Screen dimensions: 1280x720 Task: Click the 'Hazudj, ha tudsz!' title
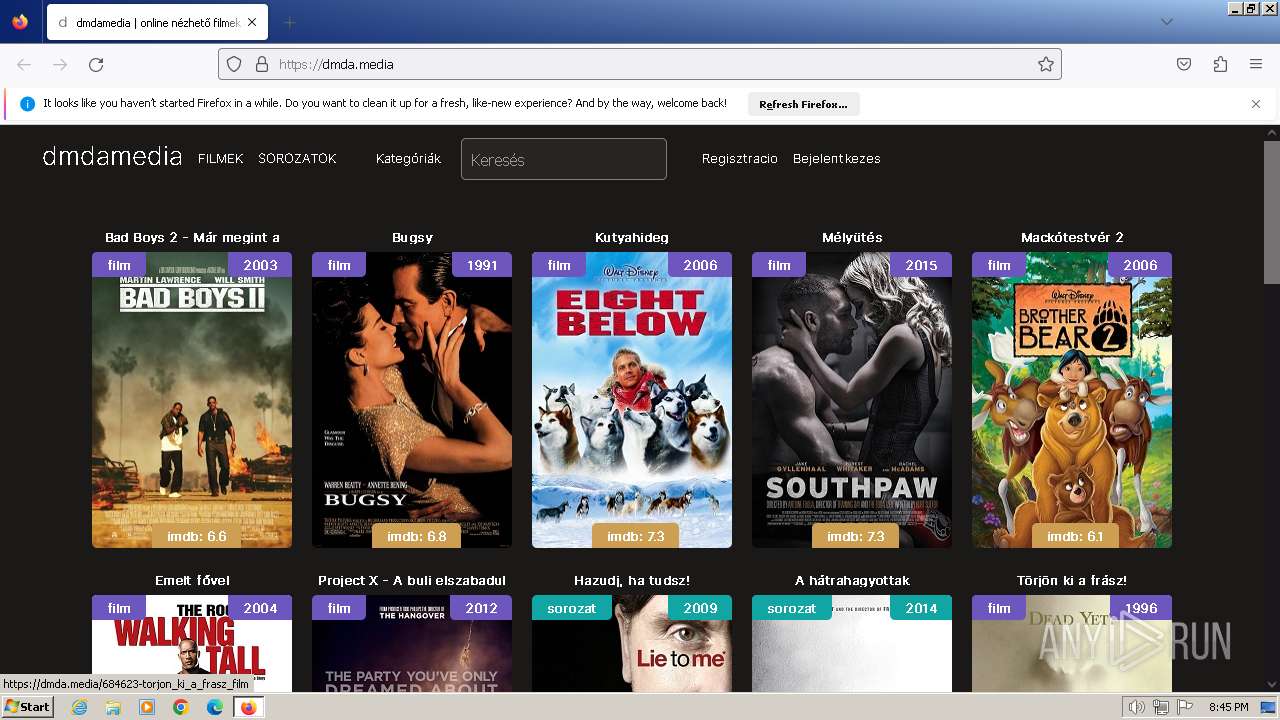[632, 581]
